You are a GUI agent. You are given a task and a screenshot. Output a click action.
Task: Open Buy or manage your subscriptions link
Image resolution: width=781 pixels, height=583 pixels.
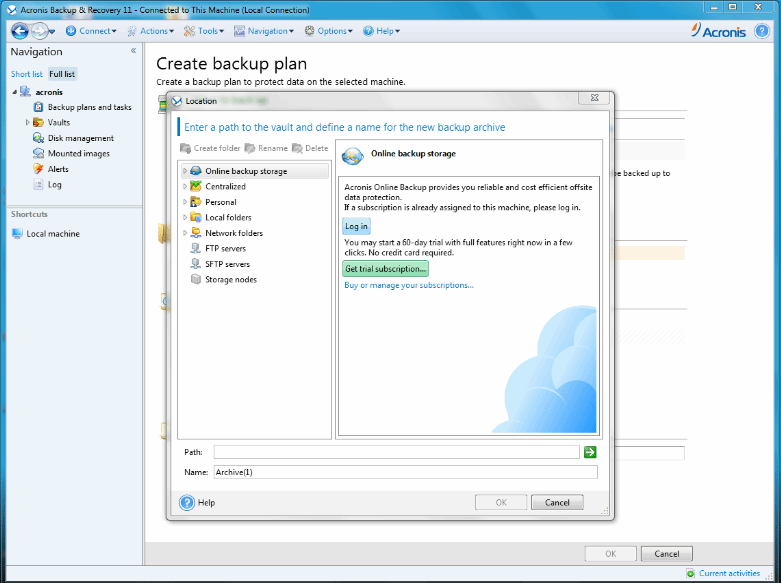pyautogui.click(x=408, y=286)
